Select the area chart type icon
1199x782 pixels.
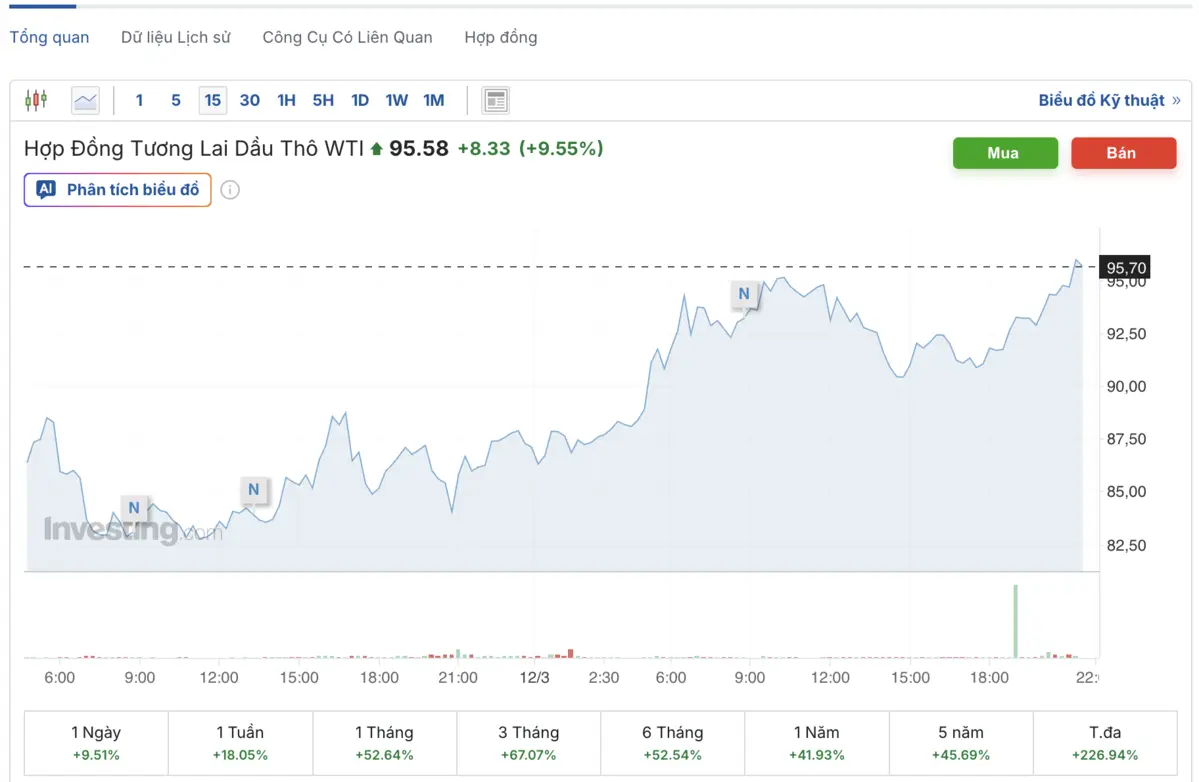coord(85,100)
